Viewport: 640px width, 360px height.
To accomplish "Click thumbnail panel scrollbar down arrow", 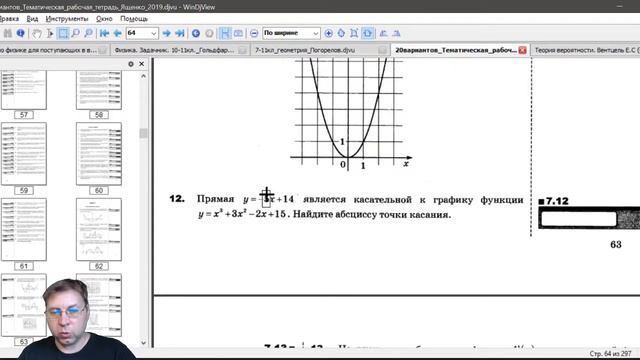I will (143, 343).
